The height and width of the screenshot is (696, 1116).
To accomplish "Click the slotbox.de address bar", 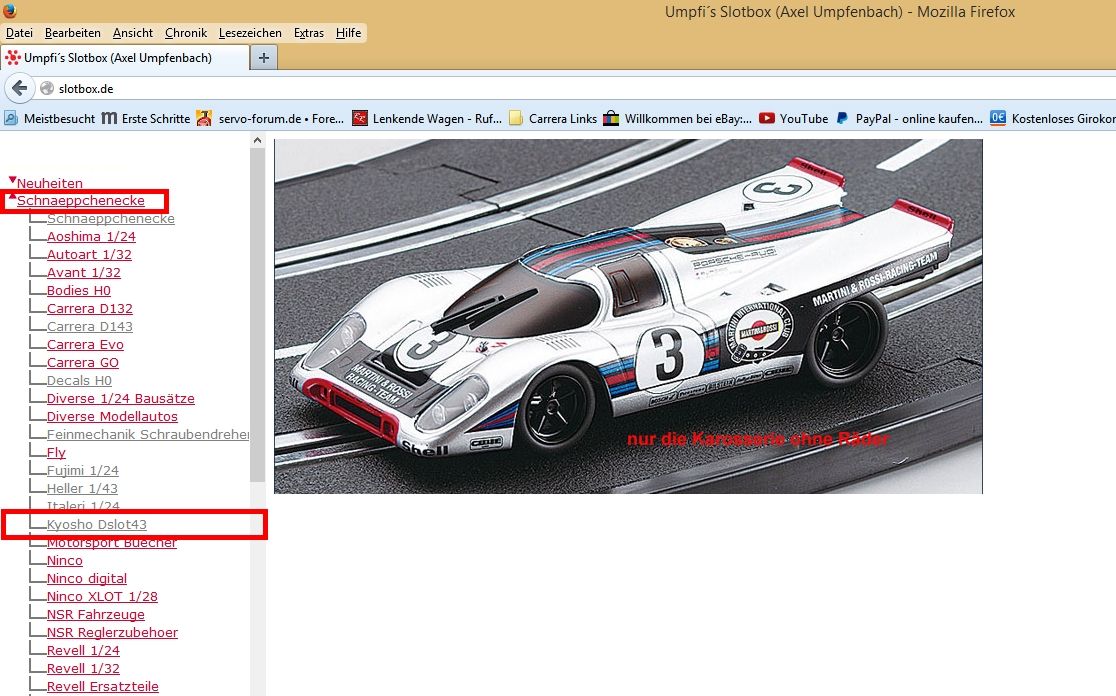I will coord(500,89).
